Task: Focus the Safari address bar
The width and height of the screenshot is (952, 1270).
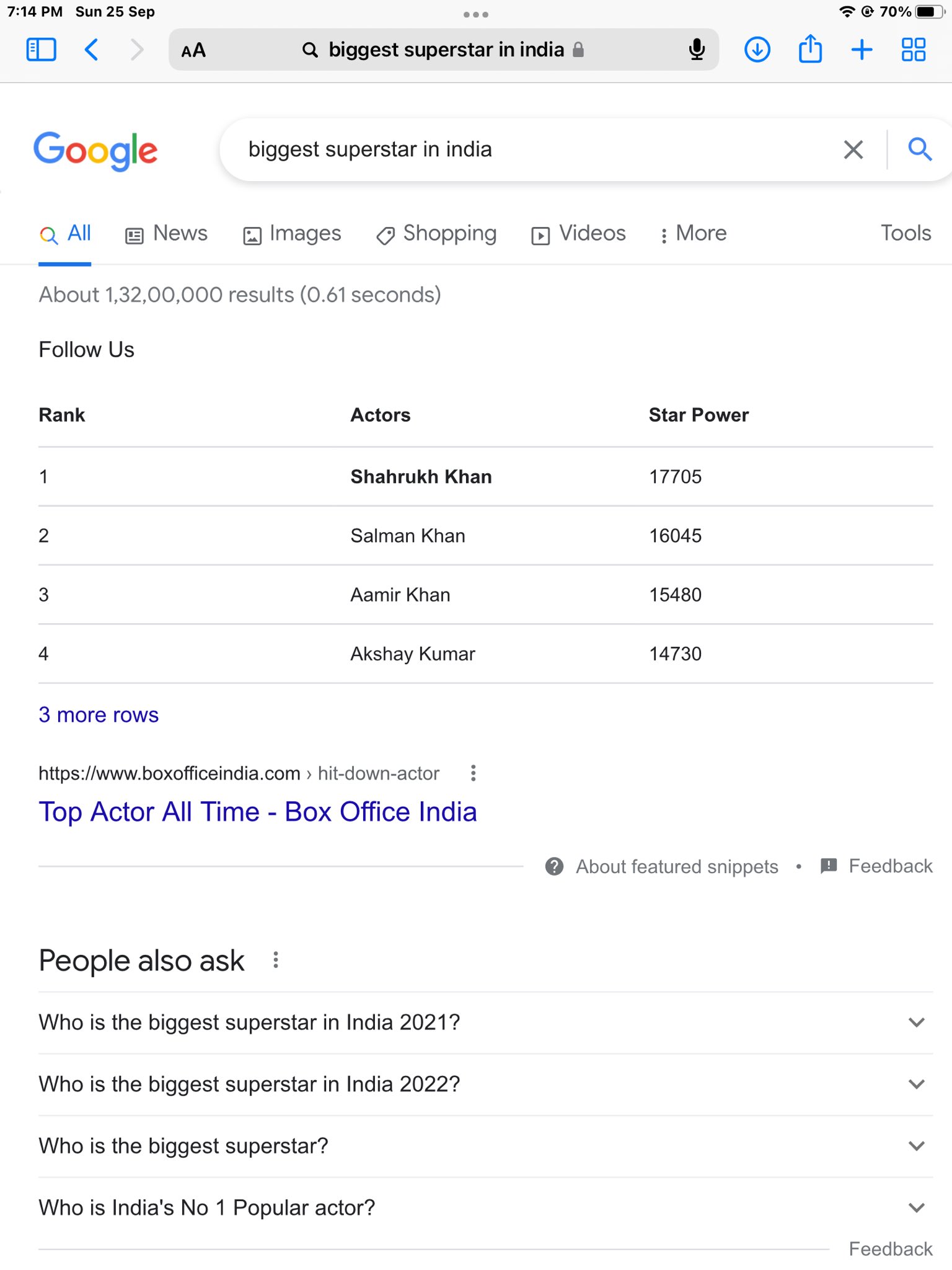Action: (444, 50)
